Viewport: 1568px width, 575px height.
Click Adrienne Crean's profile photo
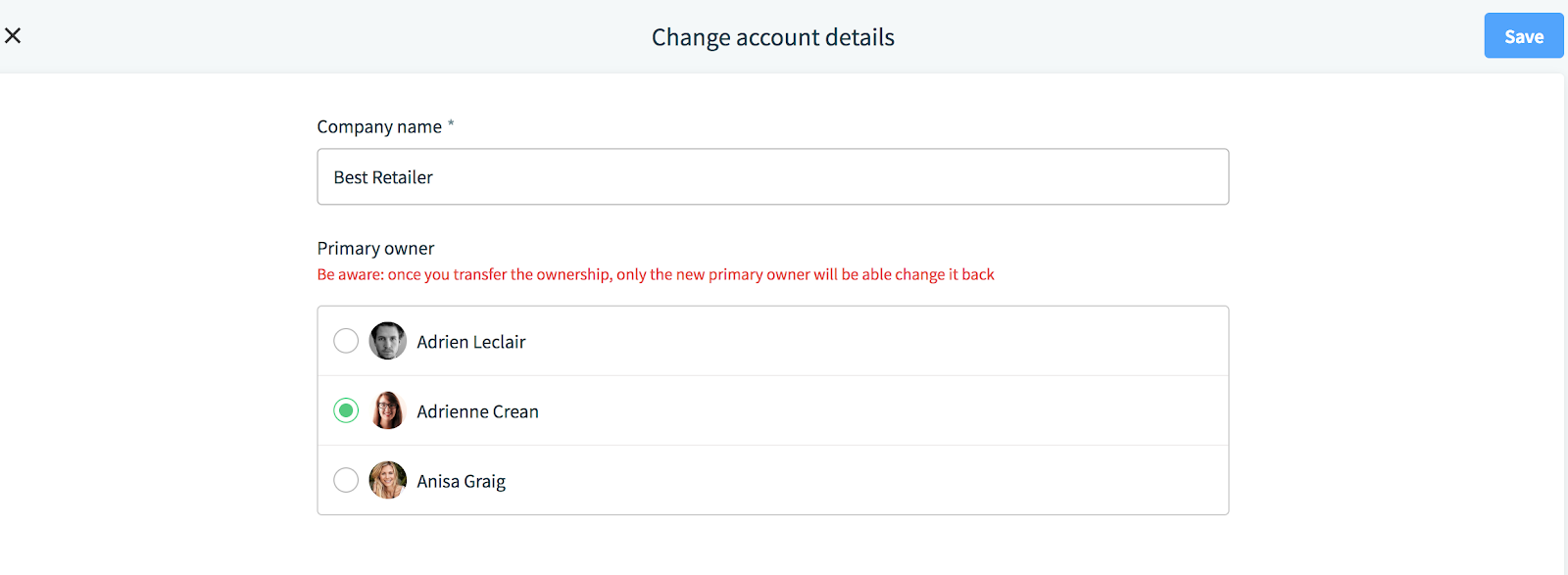tap(387, 410)
